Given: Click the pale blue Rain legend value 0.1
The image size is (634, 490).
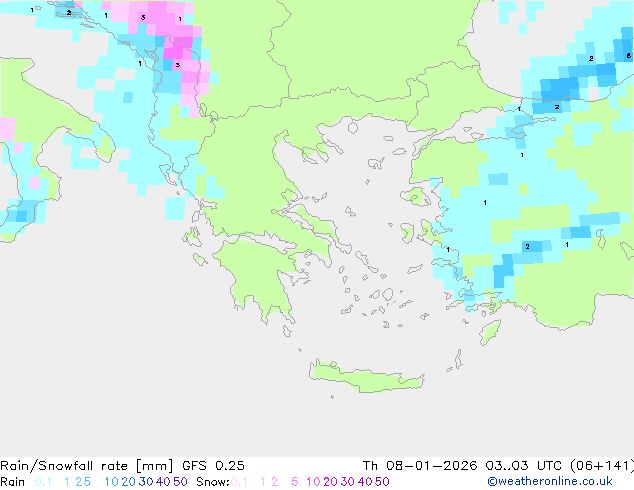Looking at the screenshot, I should [43, 482].
